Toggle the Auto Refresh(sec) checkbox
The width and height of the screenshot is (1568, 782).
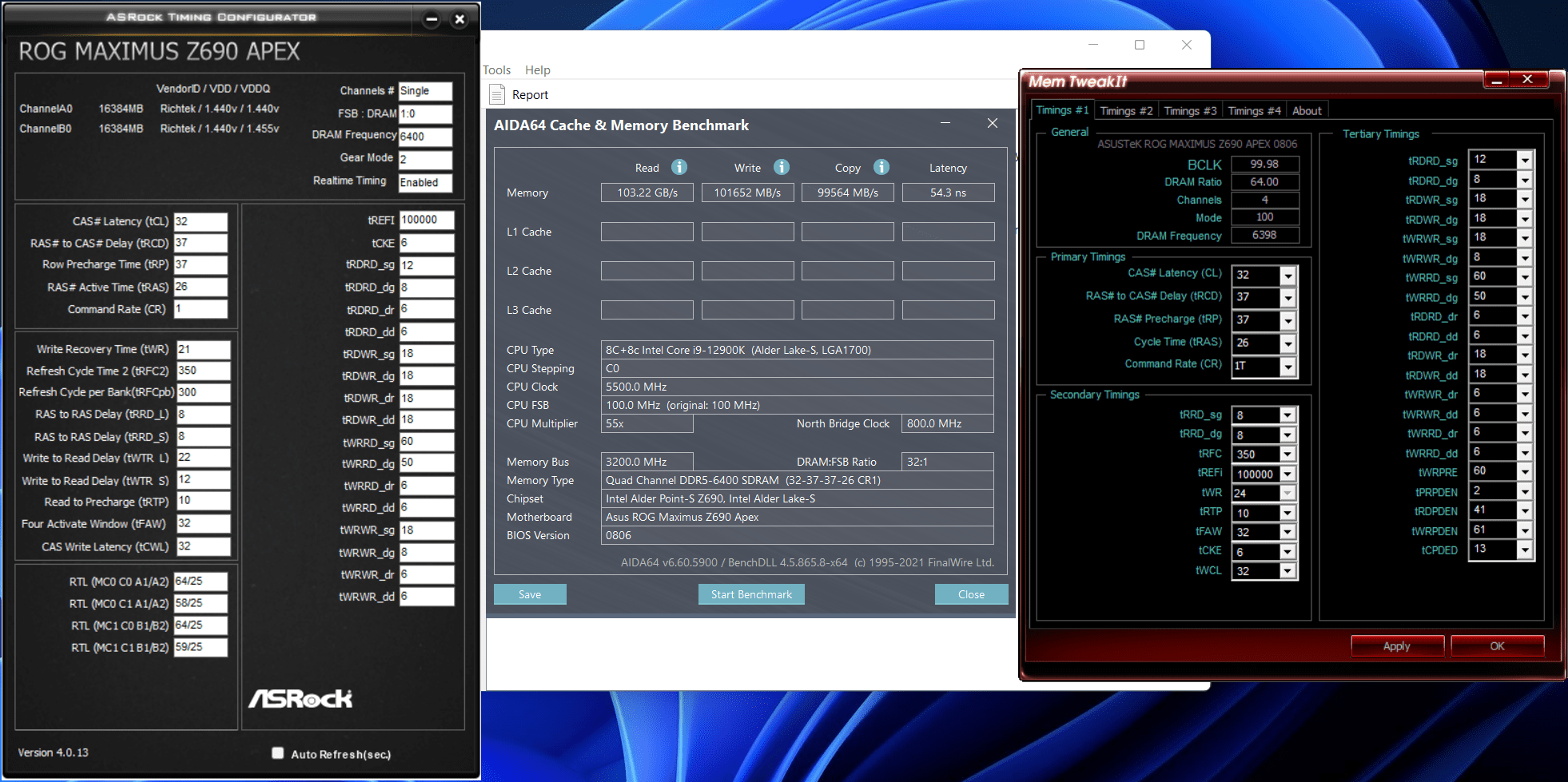click(x=277, y=752)
